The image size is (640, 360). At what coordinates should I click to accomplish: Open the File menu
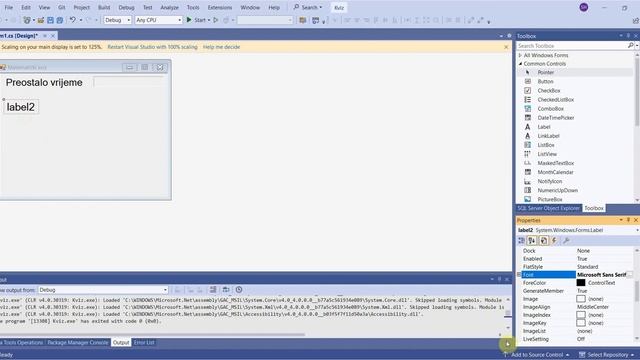click(9, 7)
